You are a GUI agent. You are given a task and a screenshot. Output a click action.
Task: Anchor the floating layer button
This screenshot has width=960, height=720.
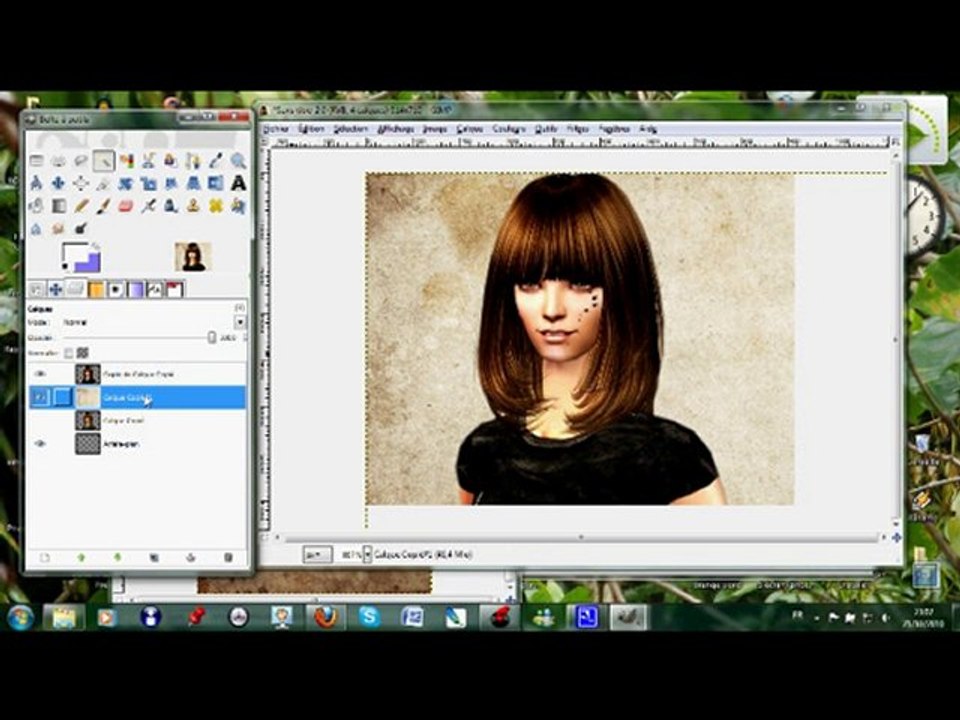tap(191, 557)
